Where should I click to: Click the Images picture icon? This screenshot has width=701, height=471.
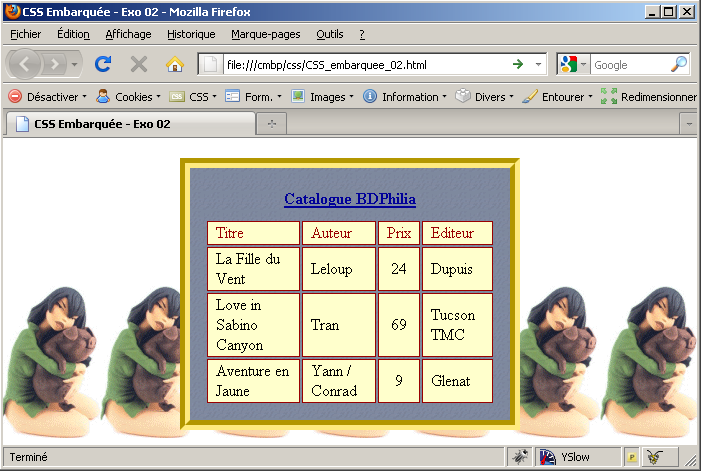click(298, 96)
